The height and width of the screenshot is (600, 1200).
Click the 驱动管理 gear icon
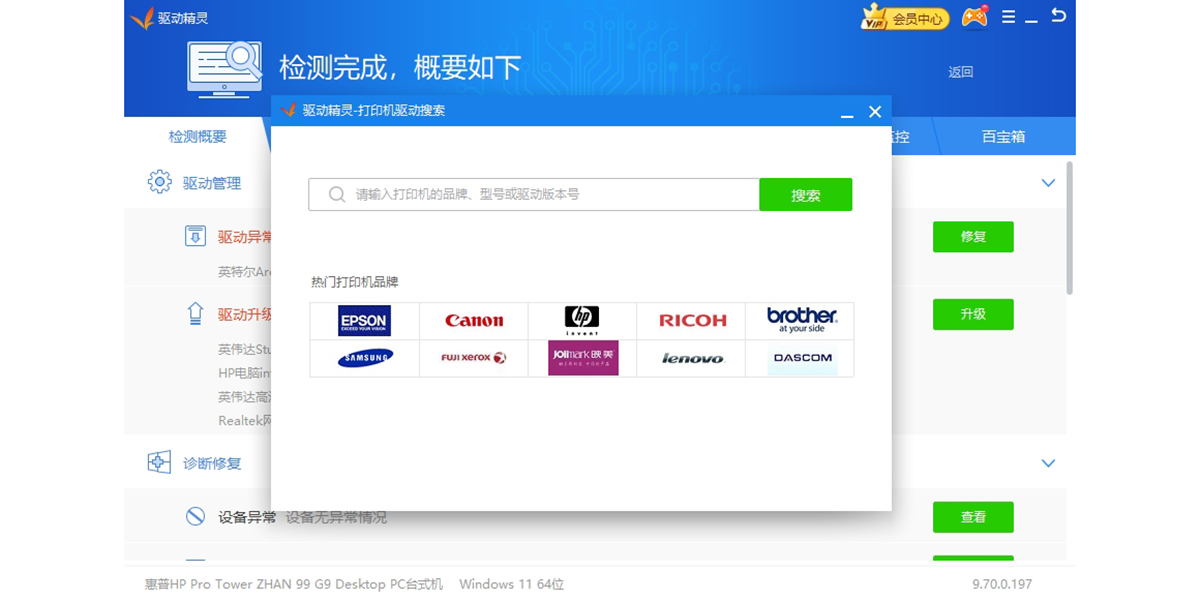tap(159, 182)
